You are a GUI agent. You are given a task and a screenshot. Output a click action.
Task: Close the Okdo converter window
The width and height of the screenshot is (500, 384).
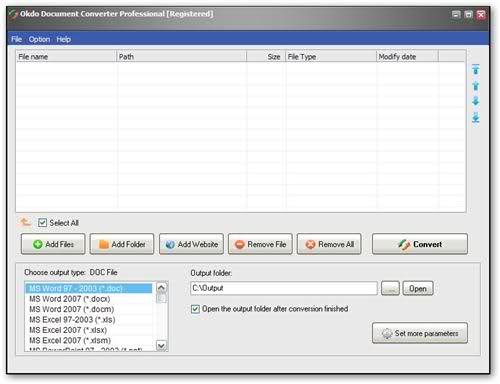(x=481, y=14)
